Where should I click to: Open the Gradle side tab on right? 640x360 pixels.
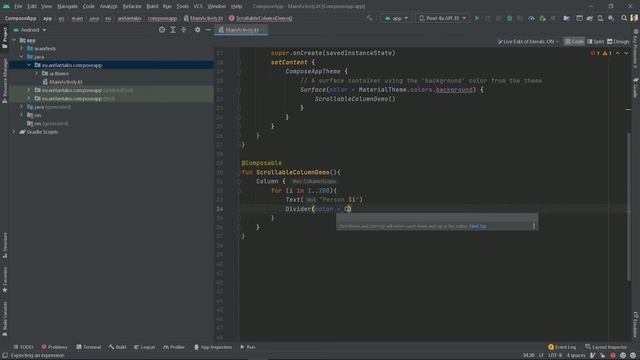[636, 88]
